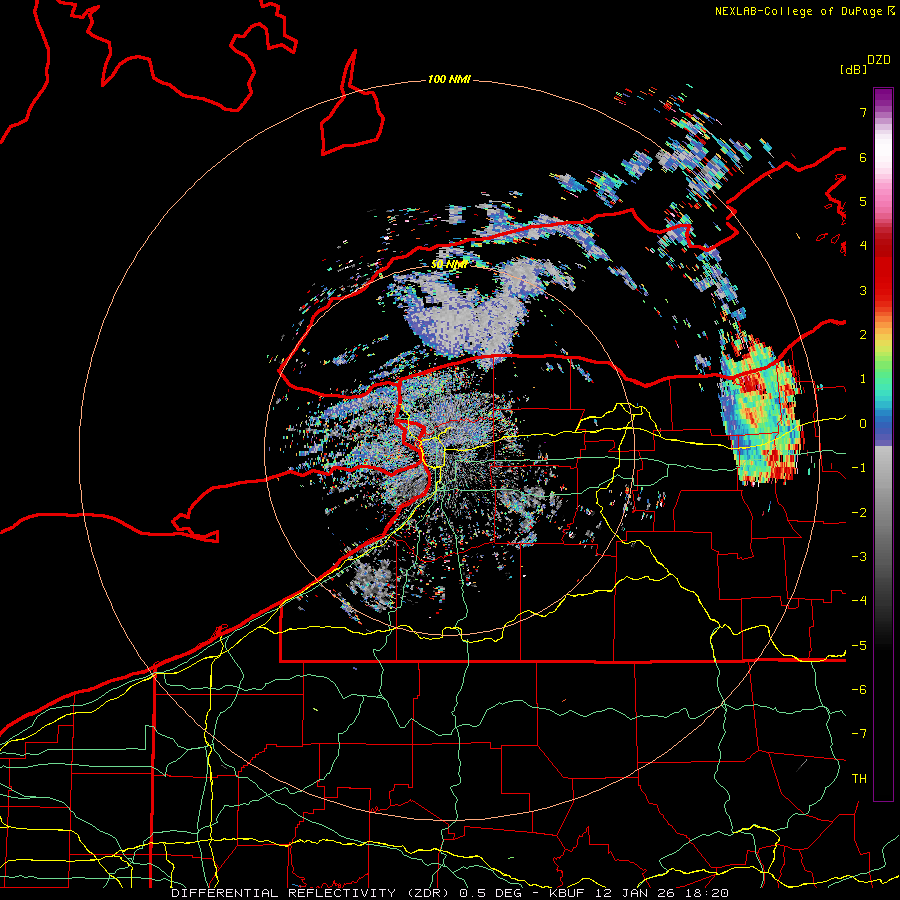Screen dimensions: 900x900
Task: Click the '50 NMI' range ring label
Action: tap(448, 265)
